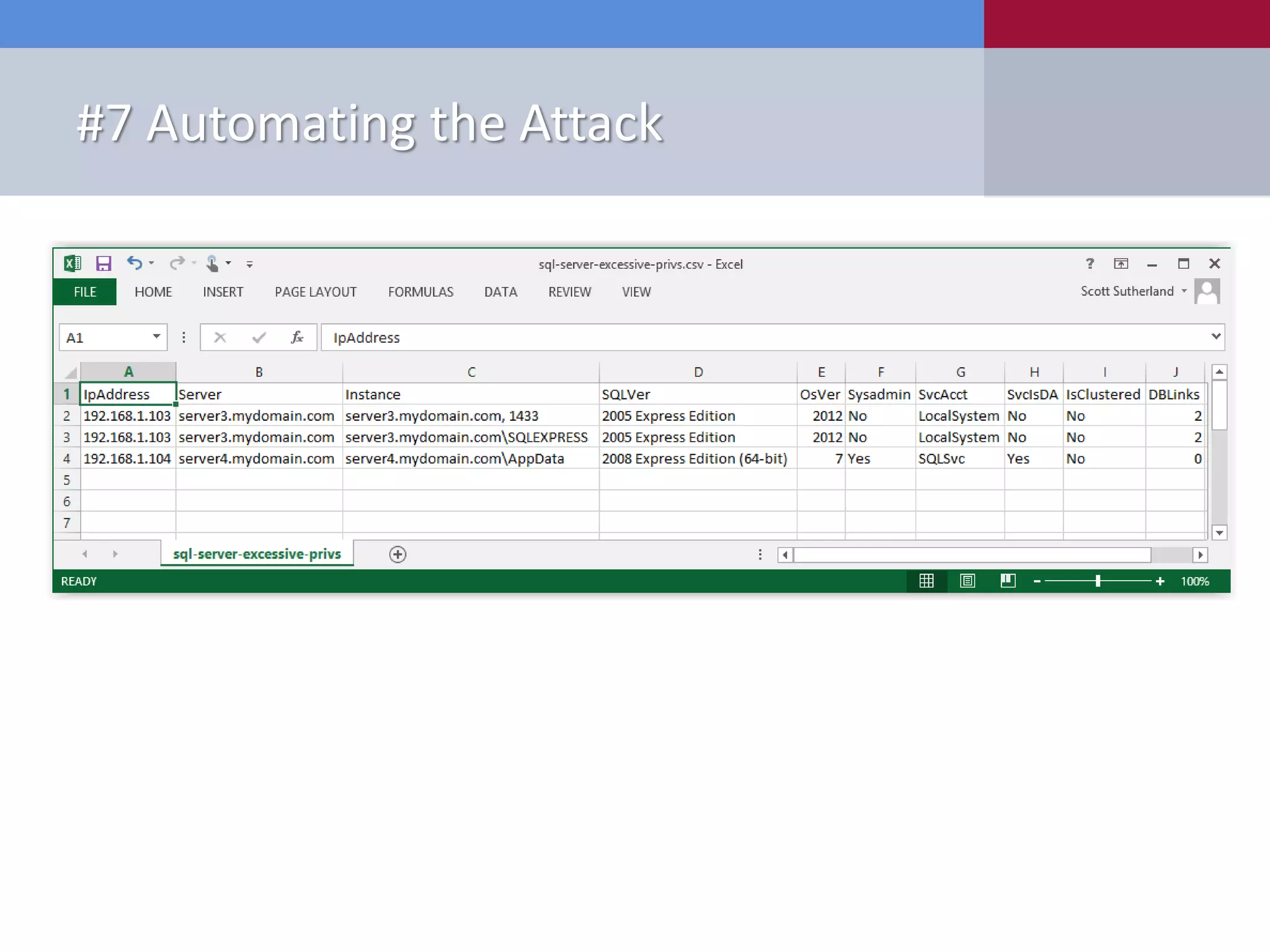Viewport: 1270px width, 952px height.
Task: Click the zoom slider handle
Action: (x=1098, y=581)
